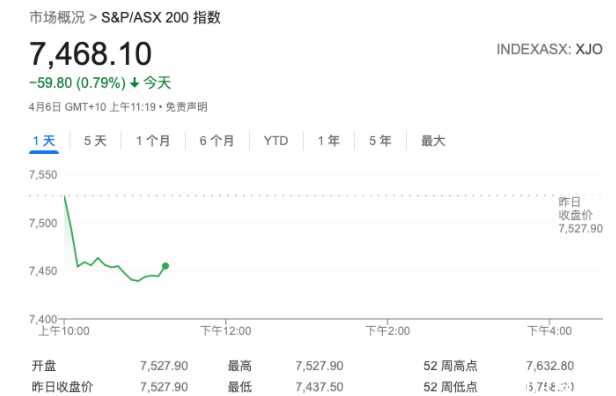Click the 最低 value 7,437.50

pyautogui.click(x=319, y=387)
